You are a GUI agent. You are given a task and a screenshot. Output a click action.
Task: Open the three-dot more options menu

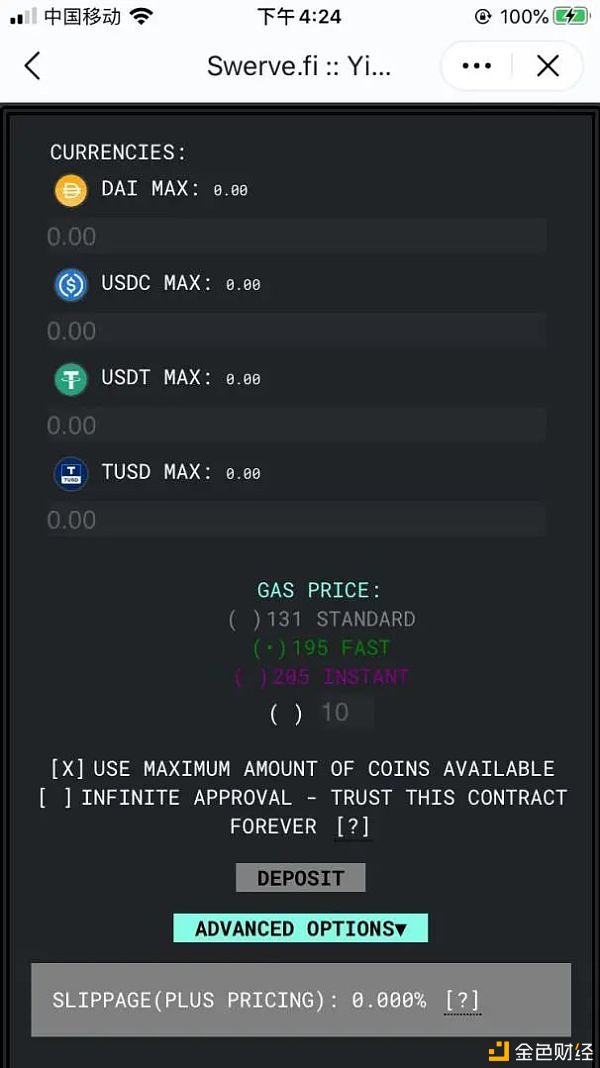(477, 67)
